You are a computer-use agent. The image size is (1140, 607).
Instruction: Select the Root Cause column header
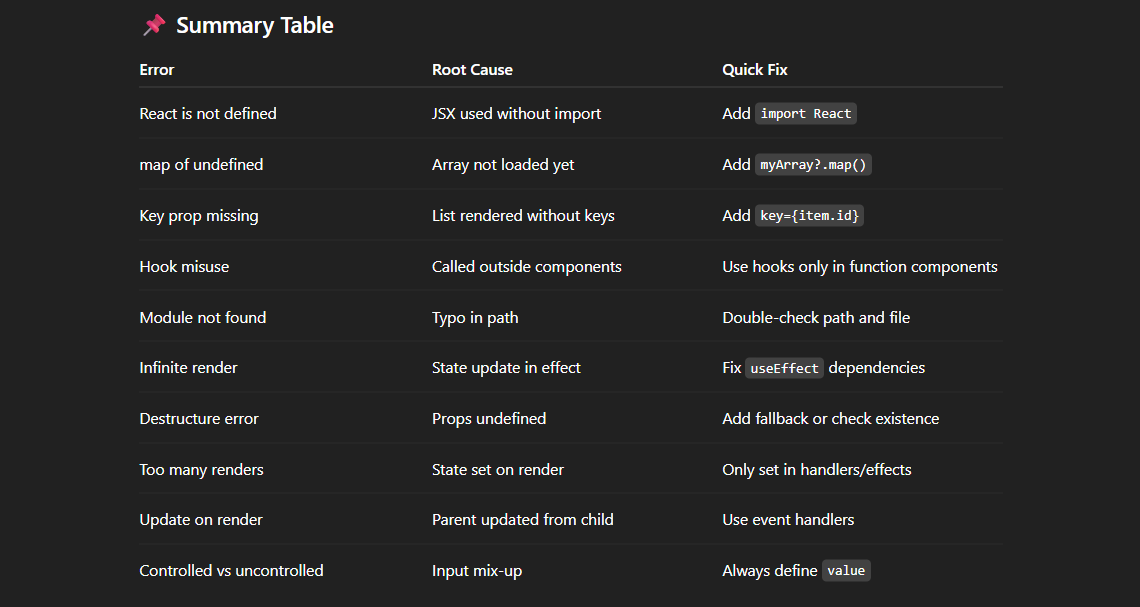[x=472, y=70]
